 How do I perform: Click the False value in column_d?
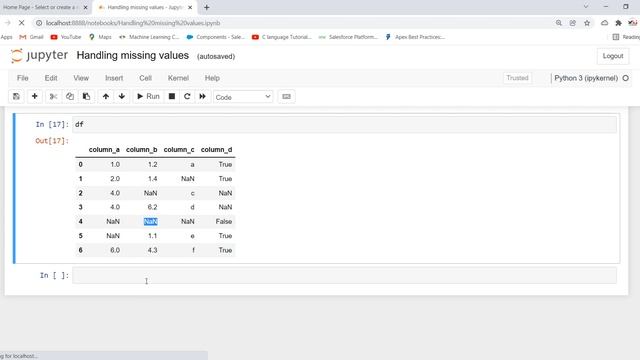click(224, 222)
